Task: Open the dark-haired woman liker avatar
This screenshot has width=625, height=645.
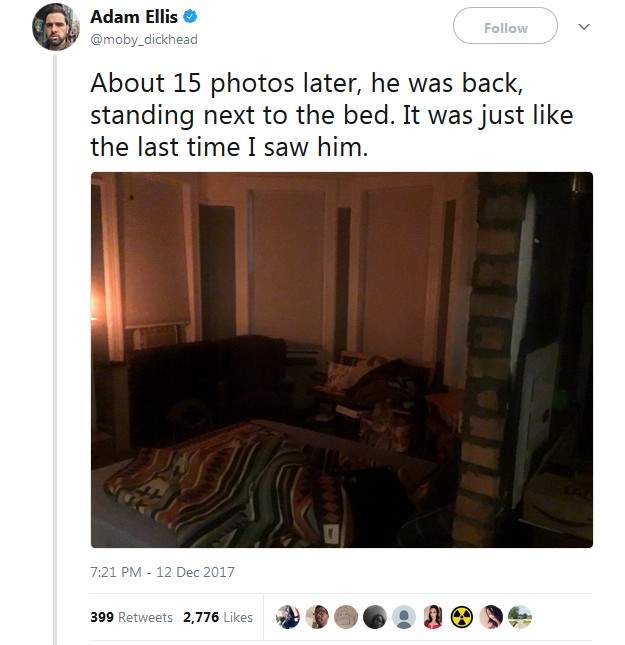Action: click(x=491, y=617)
